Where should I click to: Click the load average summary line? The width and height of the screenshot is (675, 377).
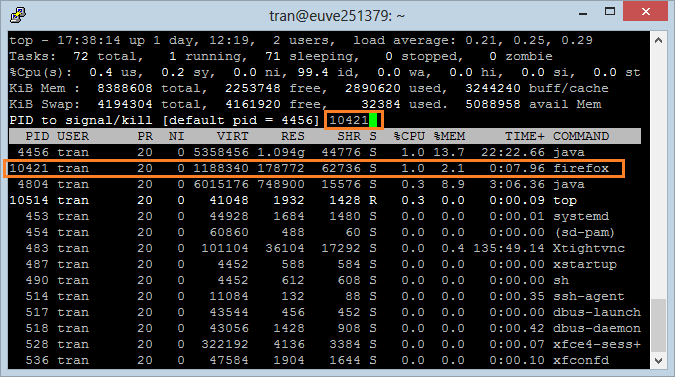click(301, 40)
